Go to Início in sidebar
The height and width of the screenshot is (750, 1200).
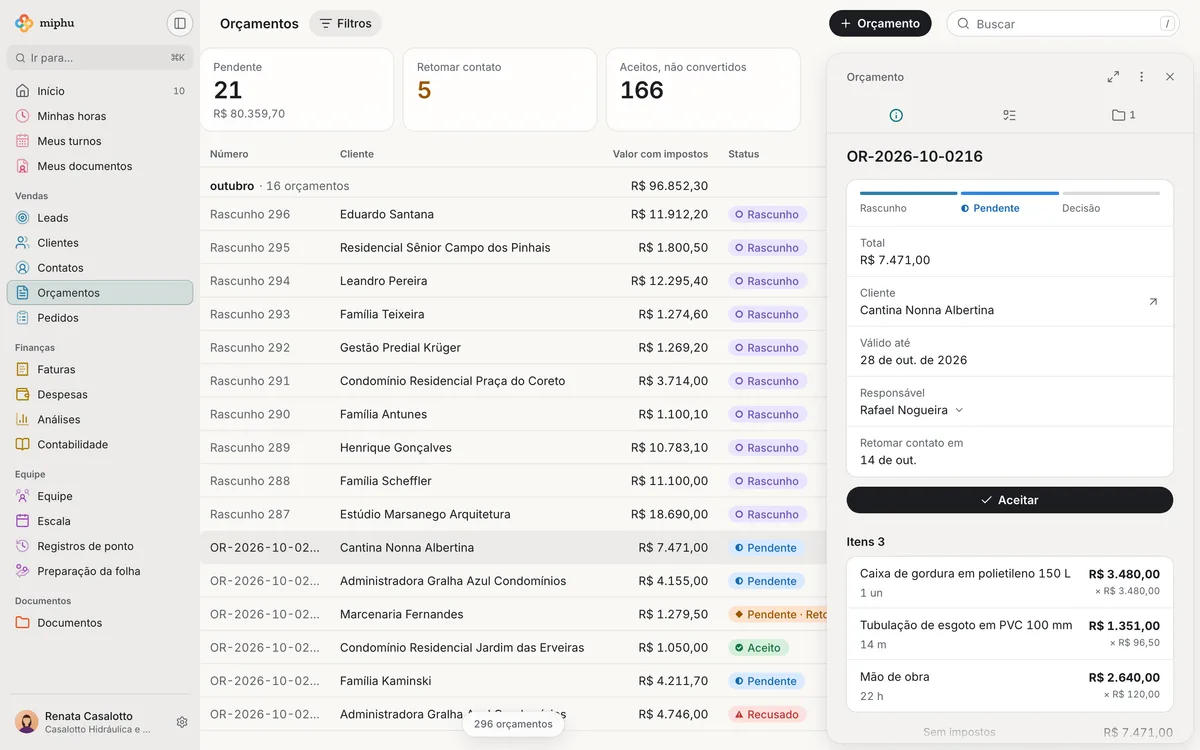(x=100, y=91)
